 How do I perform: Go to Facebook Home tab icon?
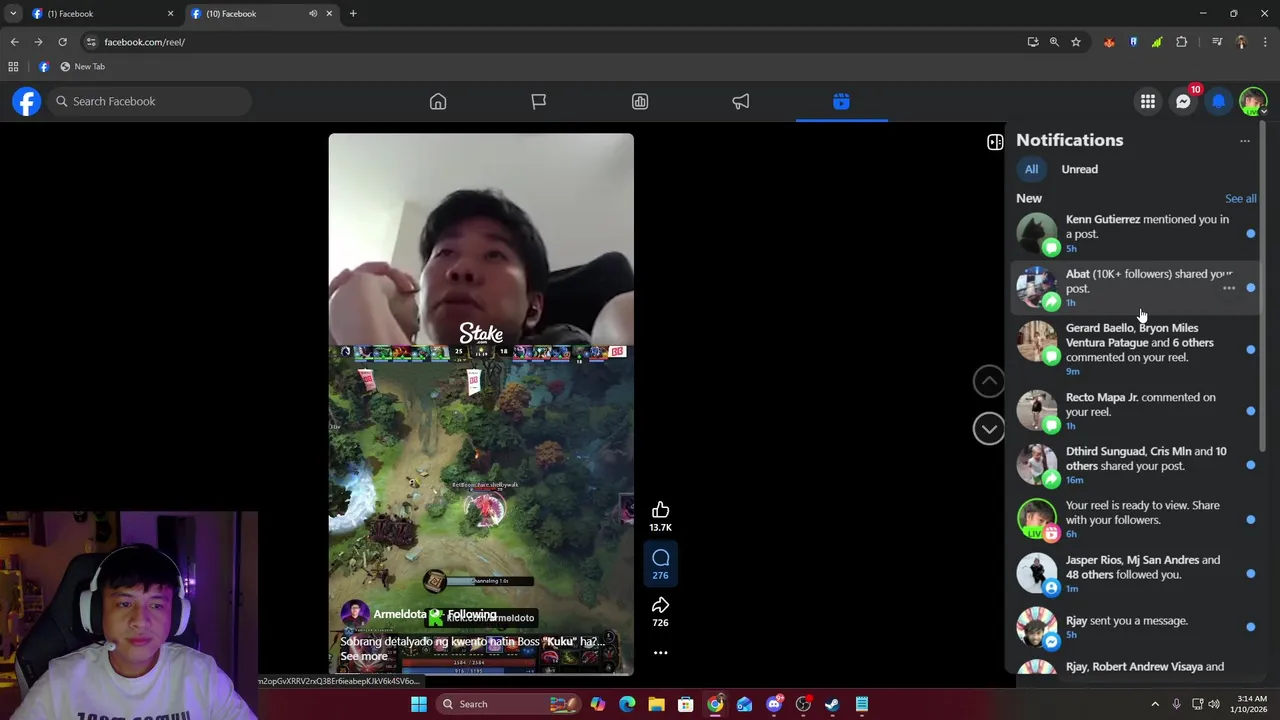[x=438, y=101]
